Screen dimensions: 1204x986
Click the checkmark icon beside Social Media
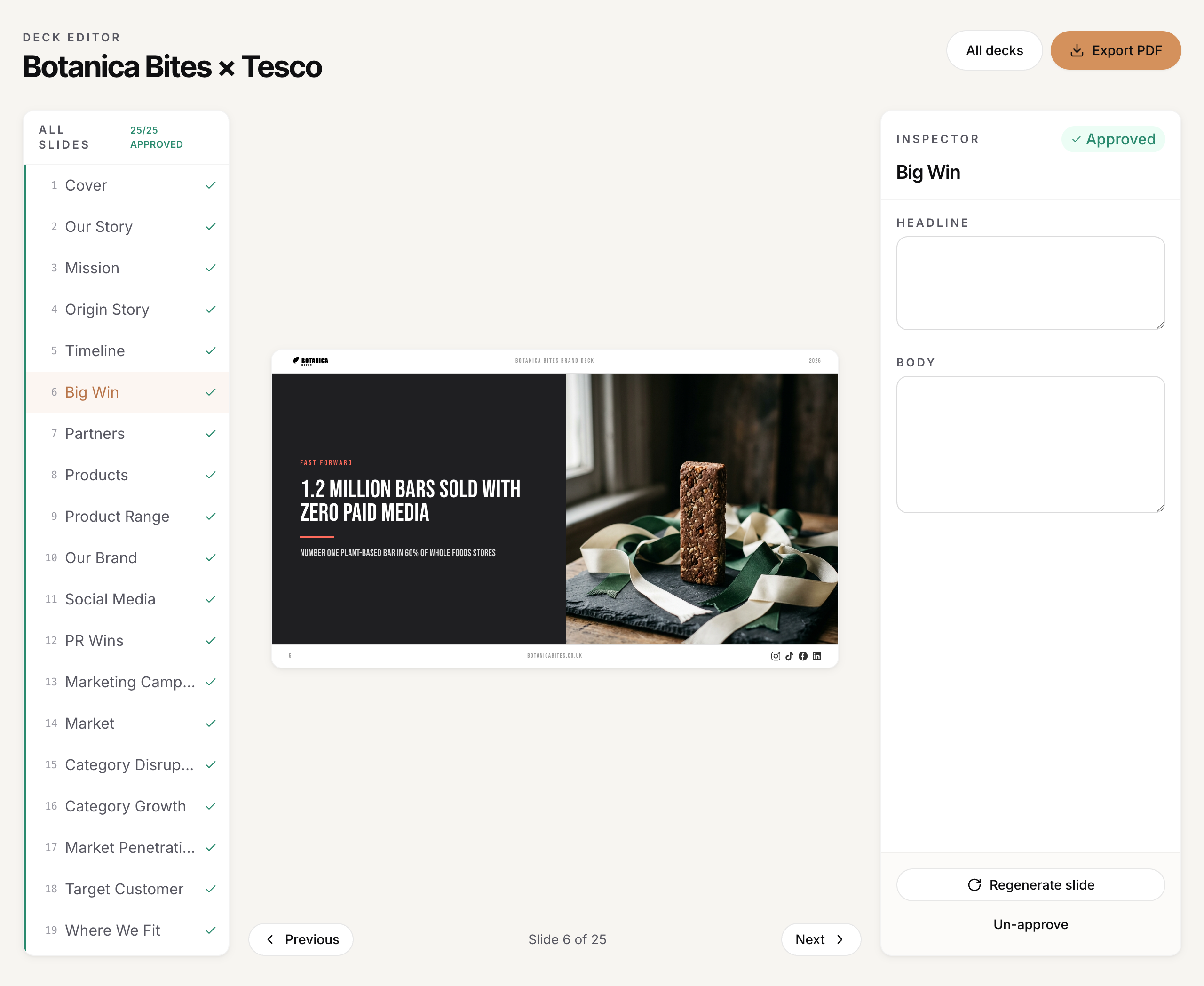coord(211,599)
